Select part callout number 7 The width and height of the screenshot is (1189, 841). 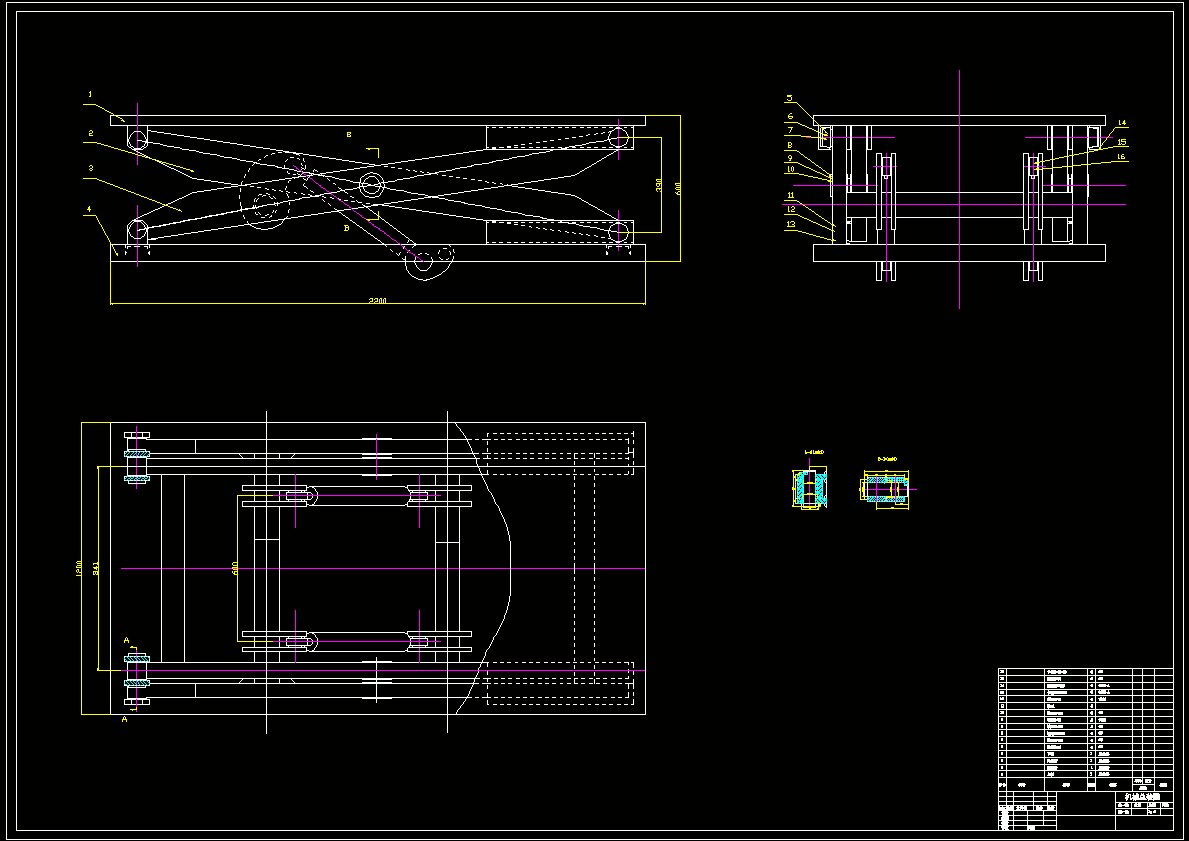coord(789,130)
